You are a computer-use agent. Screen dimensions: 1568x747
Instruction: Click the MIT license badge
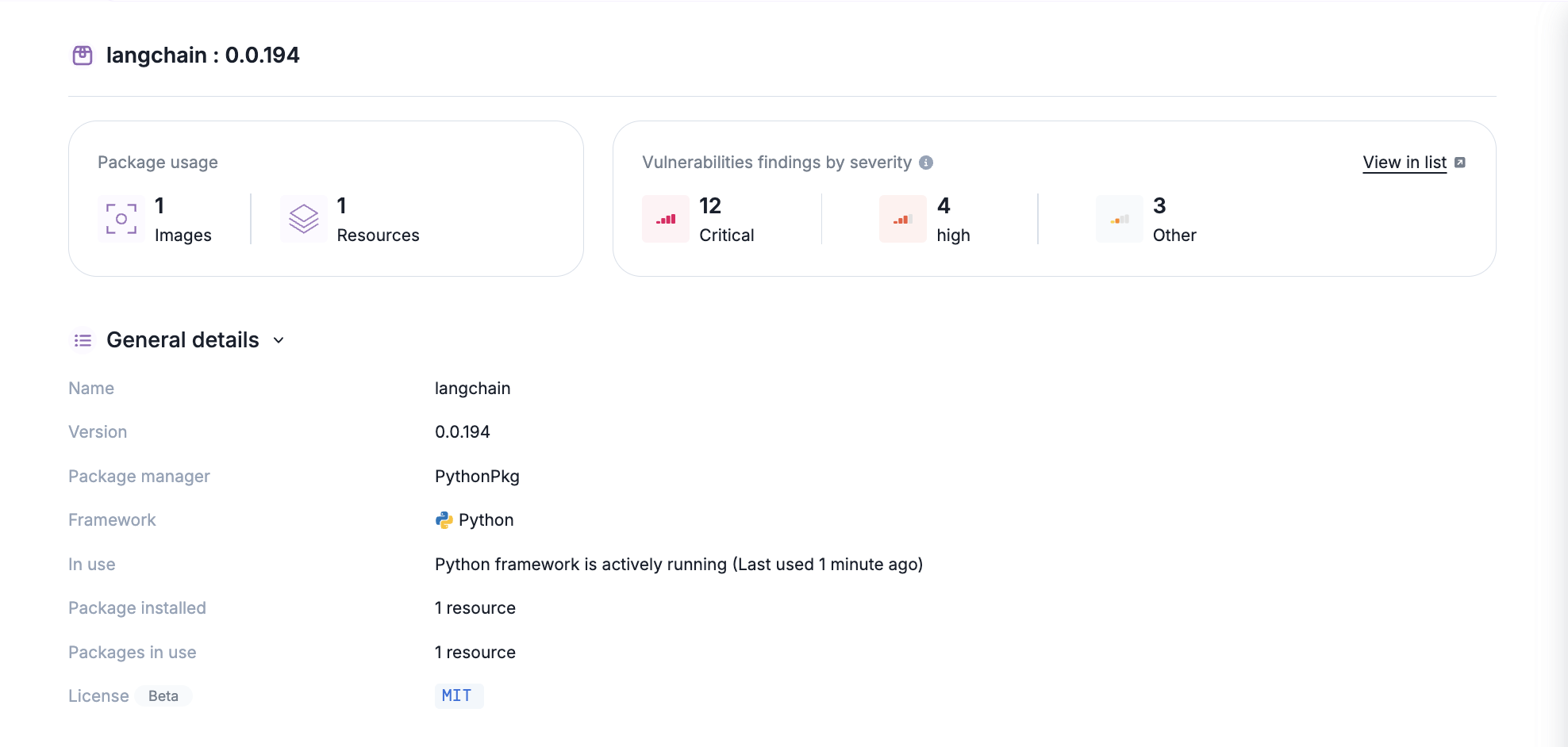pos(459,695)
